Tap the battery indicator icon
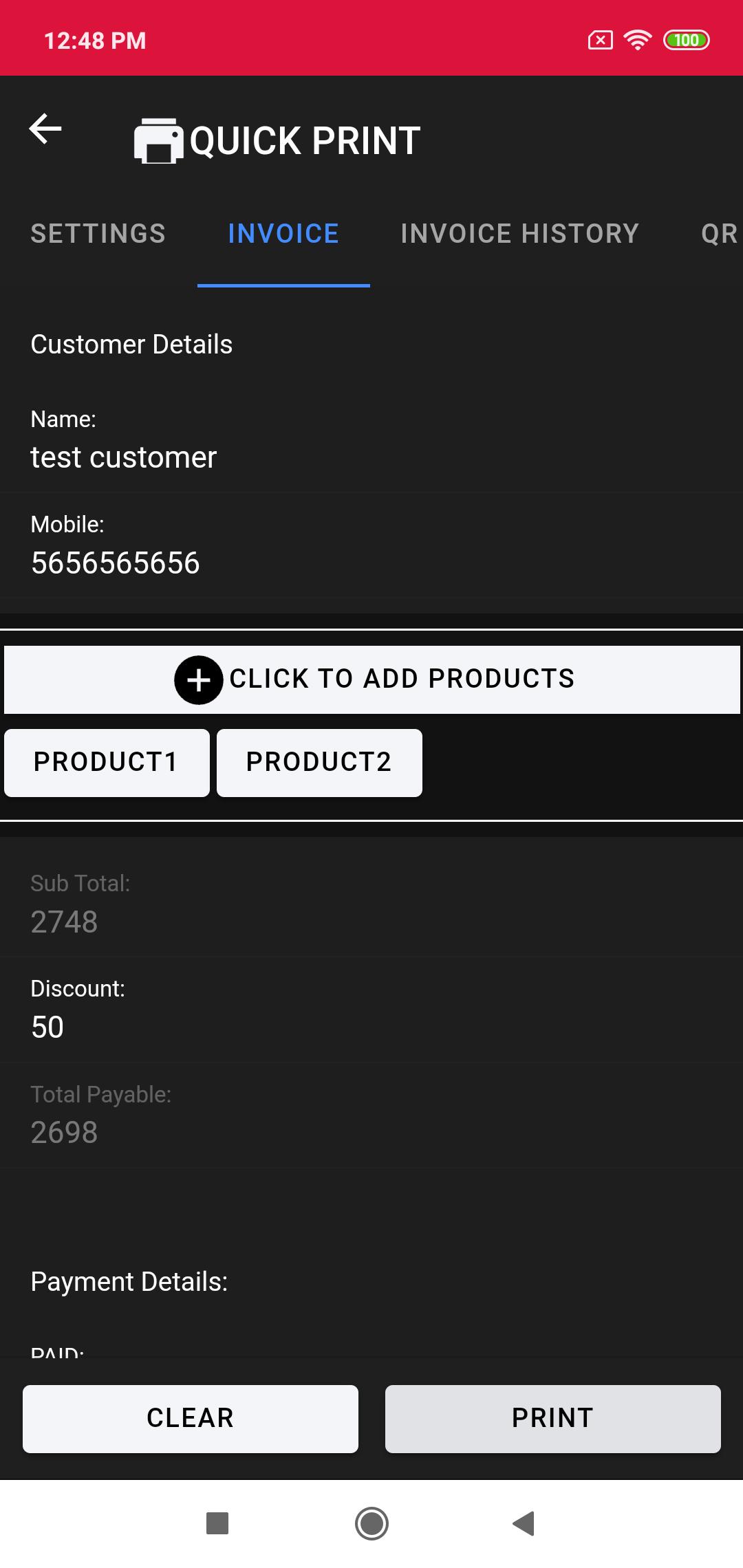The image size is (743, 1568). coord(686,40)
